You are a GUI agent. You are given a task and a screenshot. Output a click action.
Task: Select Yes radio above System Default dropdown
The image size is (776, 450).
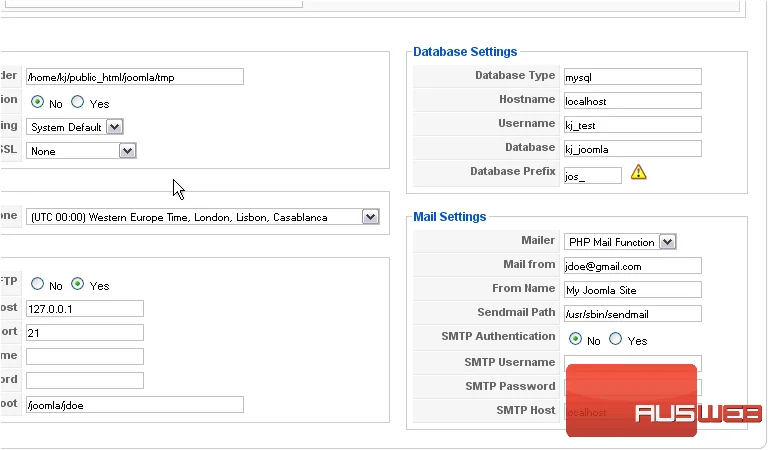[77, 102]
